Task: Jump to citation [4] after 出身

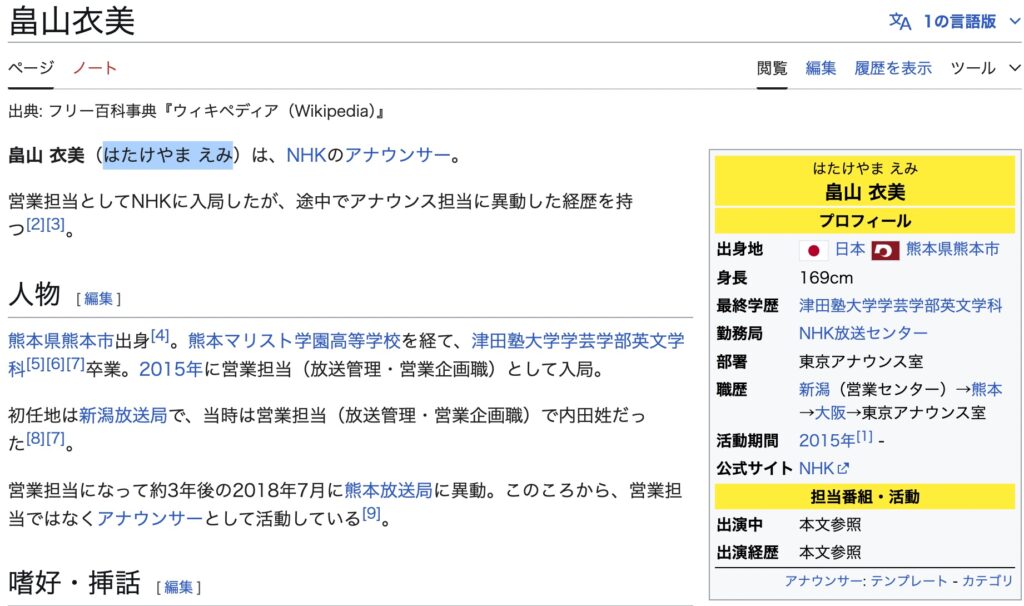Action: tap(160, 336)
